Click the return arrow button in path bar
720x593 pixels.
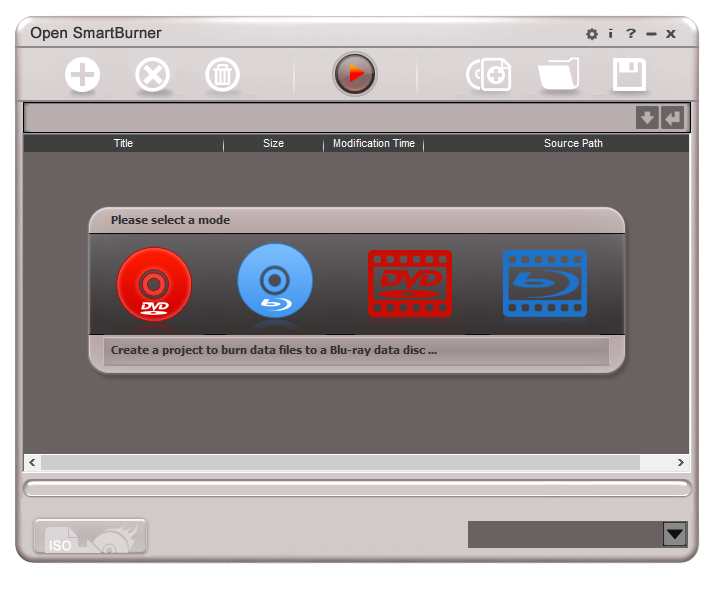click(673, 118)
